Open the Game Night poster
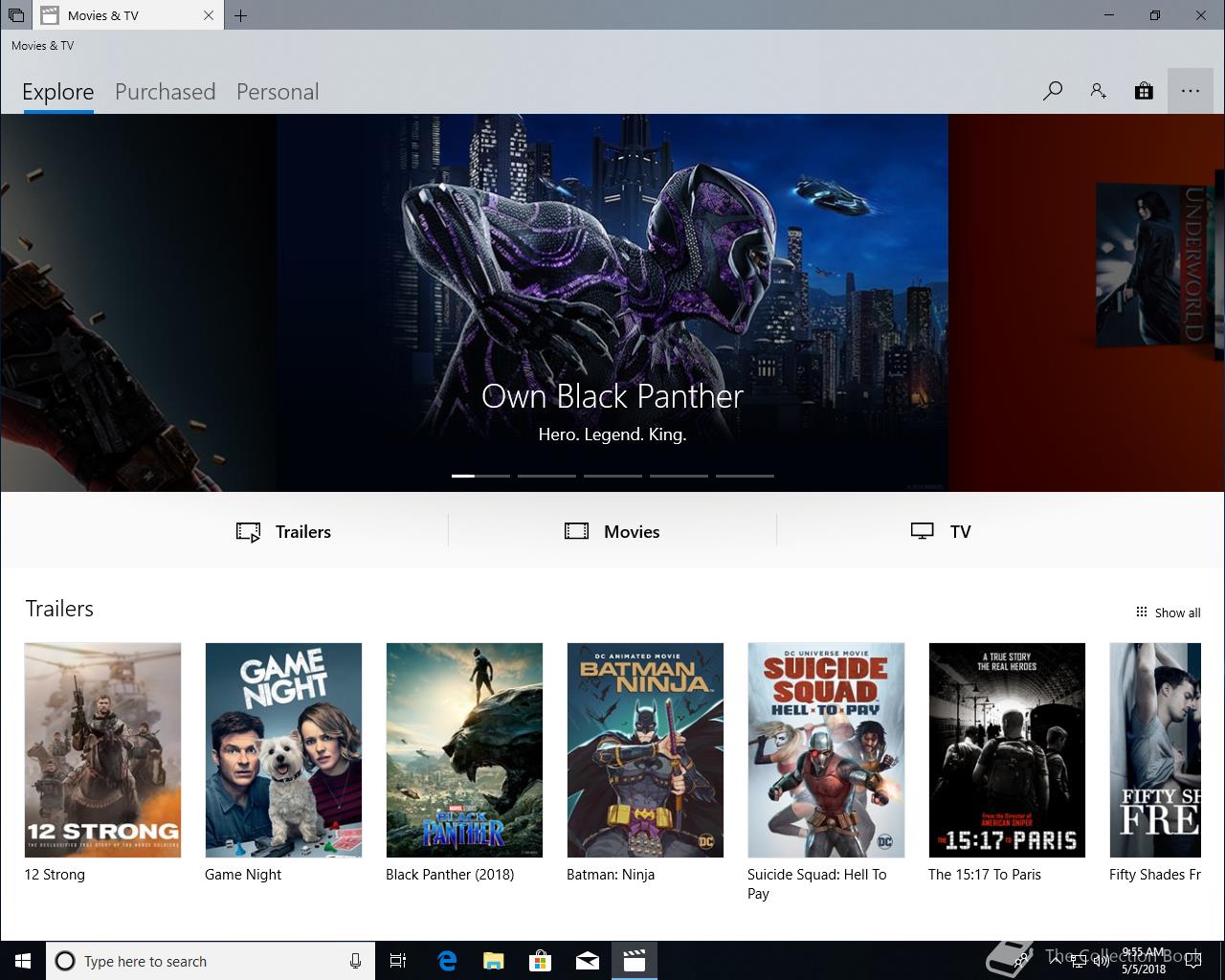 283,750
